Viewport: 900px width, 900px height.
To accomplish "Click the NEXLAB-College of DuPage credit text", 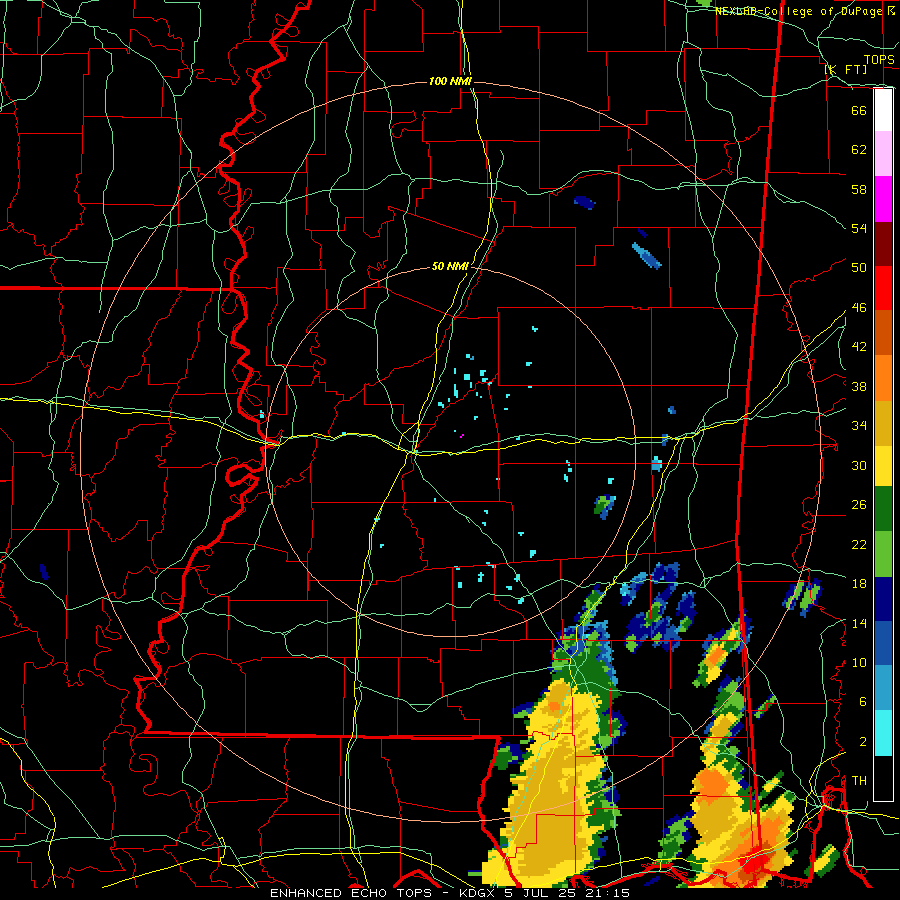I will pyautogui.click(x=799, y=11).
